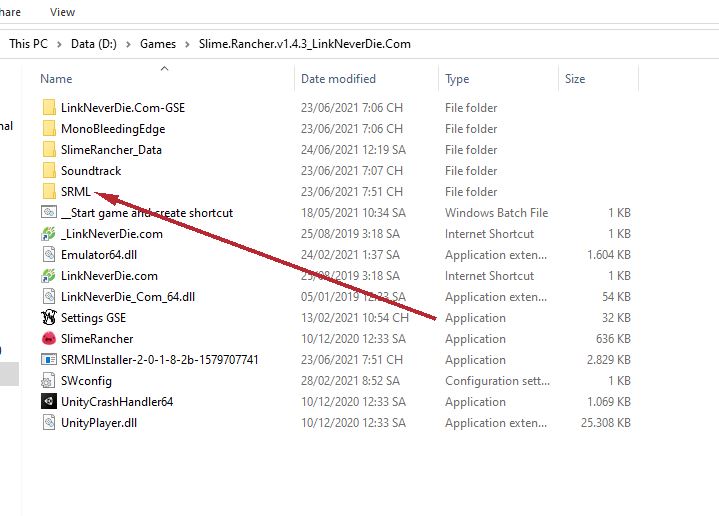Open the View ribbon tab
719x516 pixels.
pos(62,12)
